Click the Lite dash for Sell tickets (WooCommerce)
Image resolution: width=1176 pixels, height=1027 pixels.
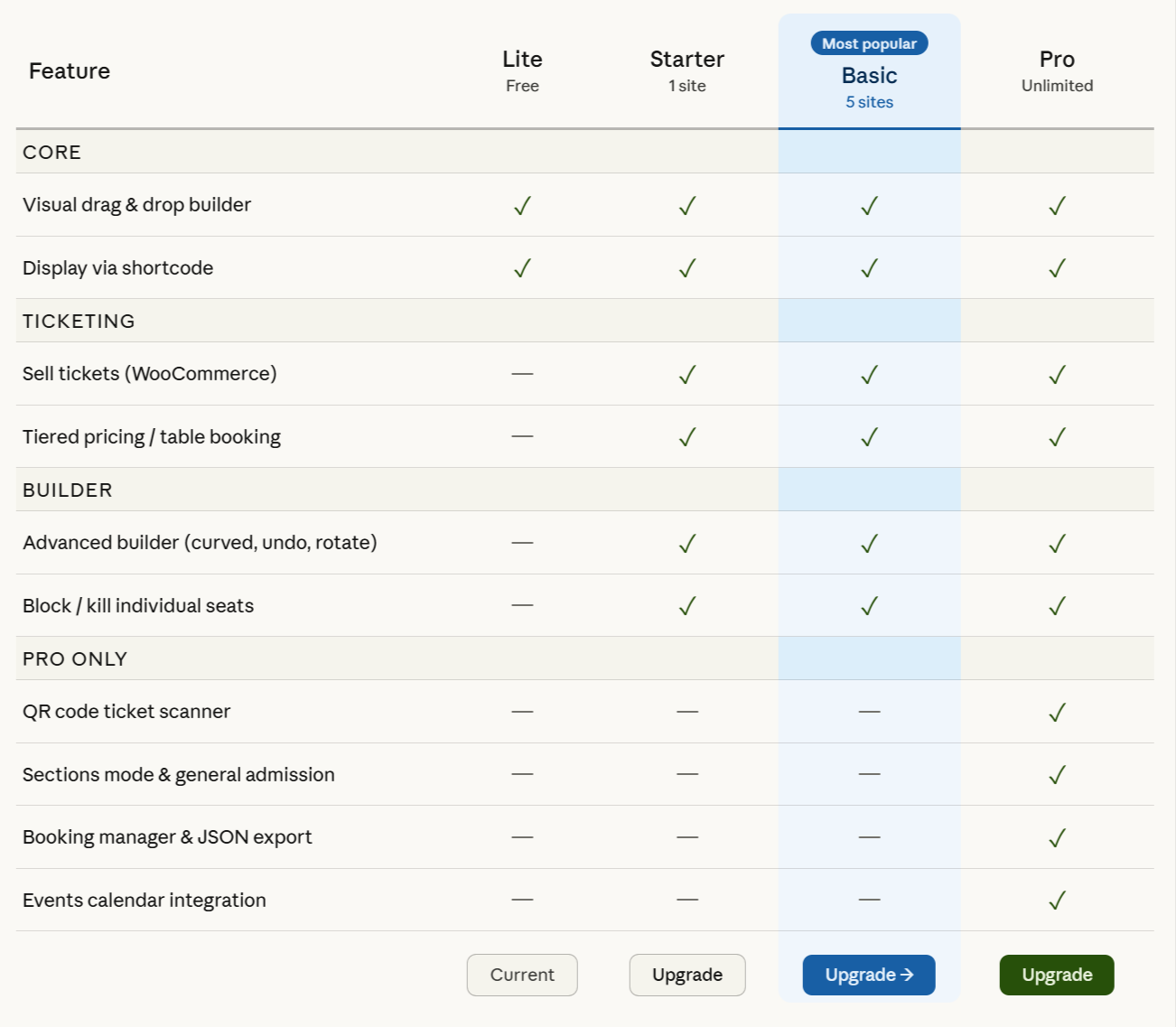[522, 374]
